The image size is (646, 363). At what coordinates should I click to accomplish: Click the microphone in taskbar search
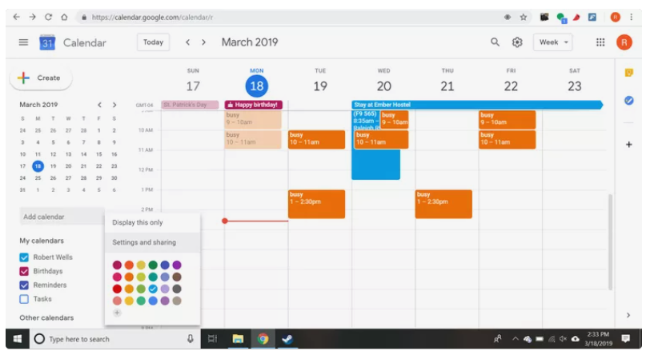[x=190, y=339]
